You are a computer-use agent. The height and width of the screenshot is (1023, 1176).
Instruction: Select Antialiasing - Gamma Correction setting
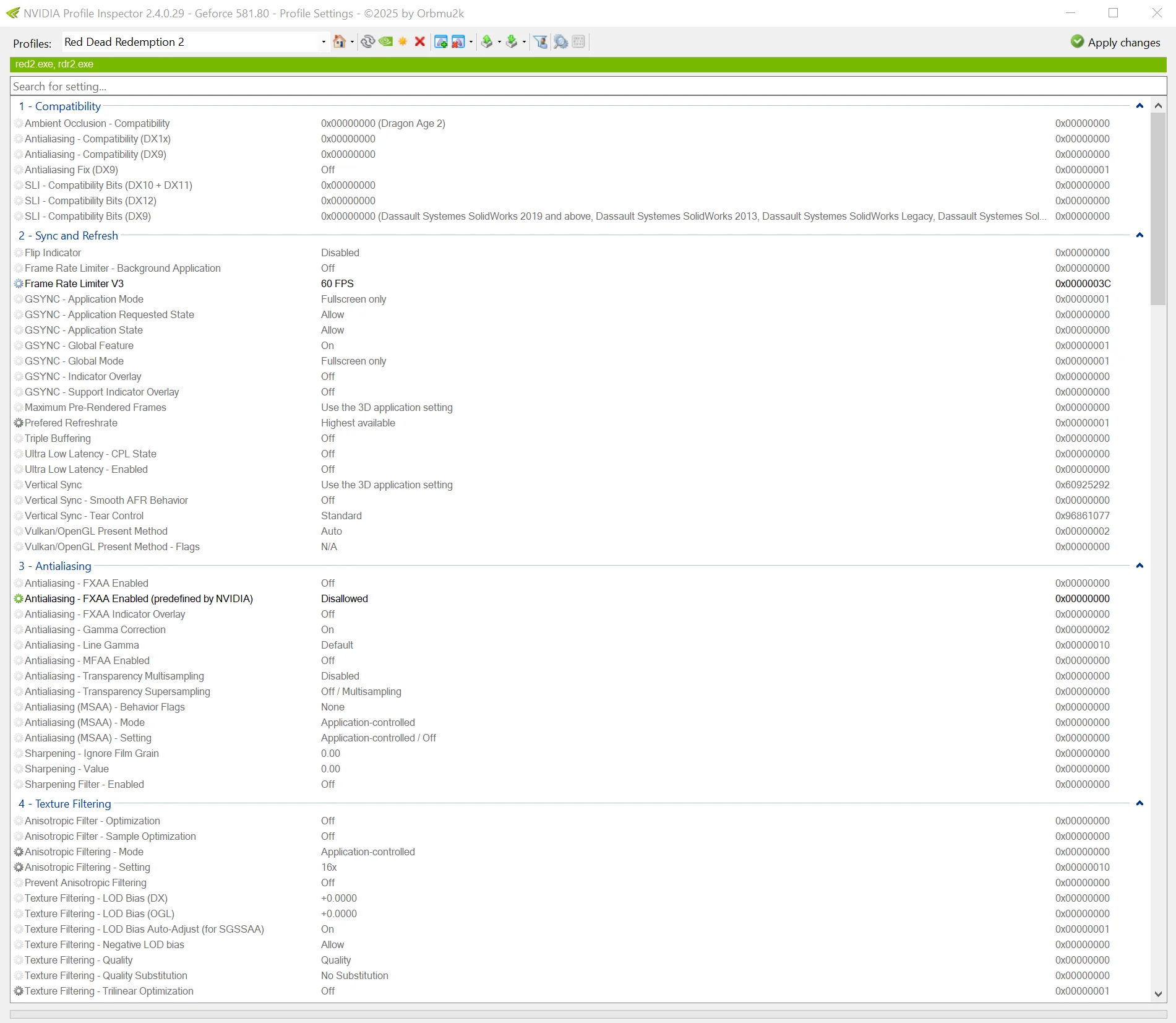point(95,629)
